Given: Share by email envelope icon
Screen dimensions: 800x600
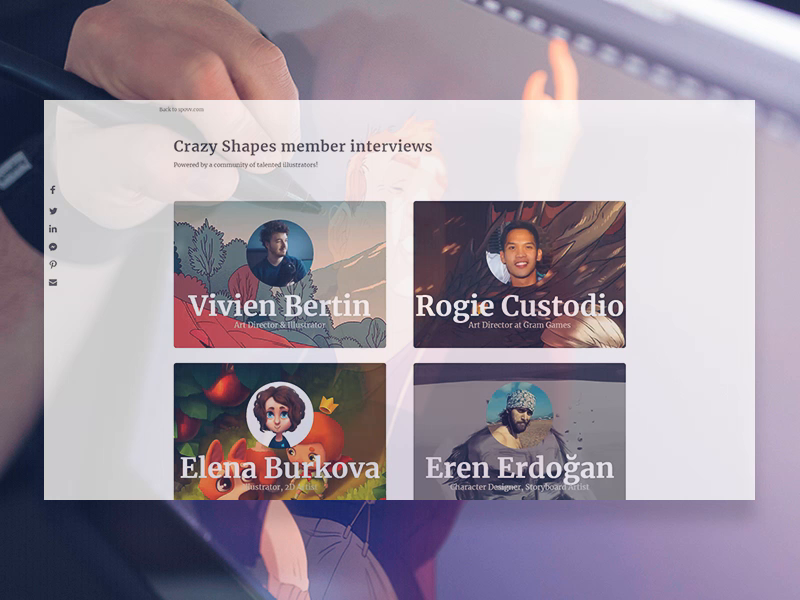Looking at the screenshot, I should pos(53,283).
